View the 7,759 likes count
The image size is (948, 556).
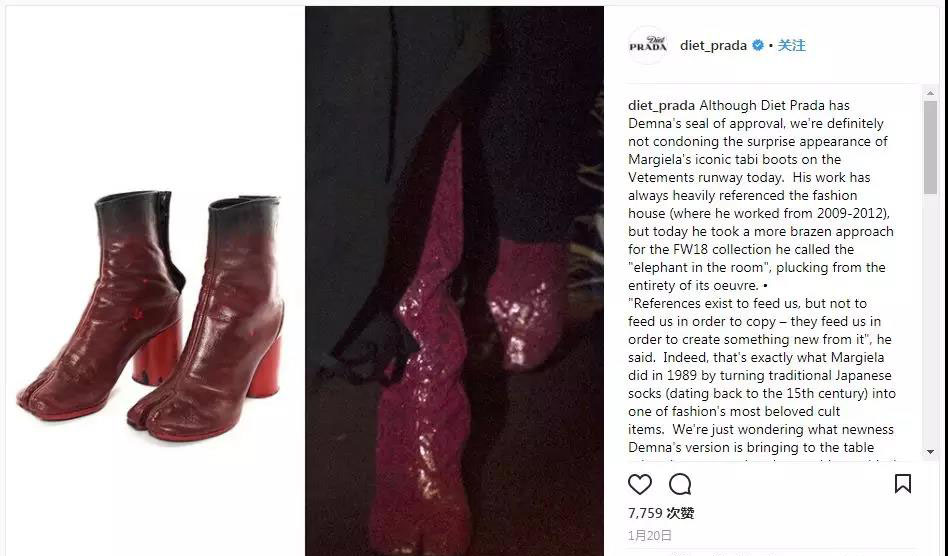(645, 513)
